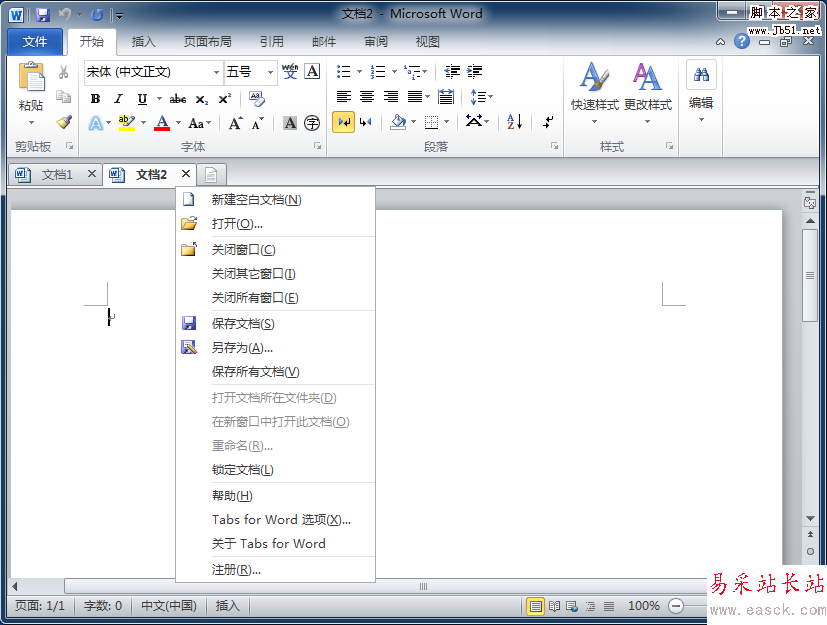This screenshot has height=625, width=827.
Task: Toggle Left-to-Right text direction
Action: pos(343,122)
